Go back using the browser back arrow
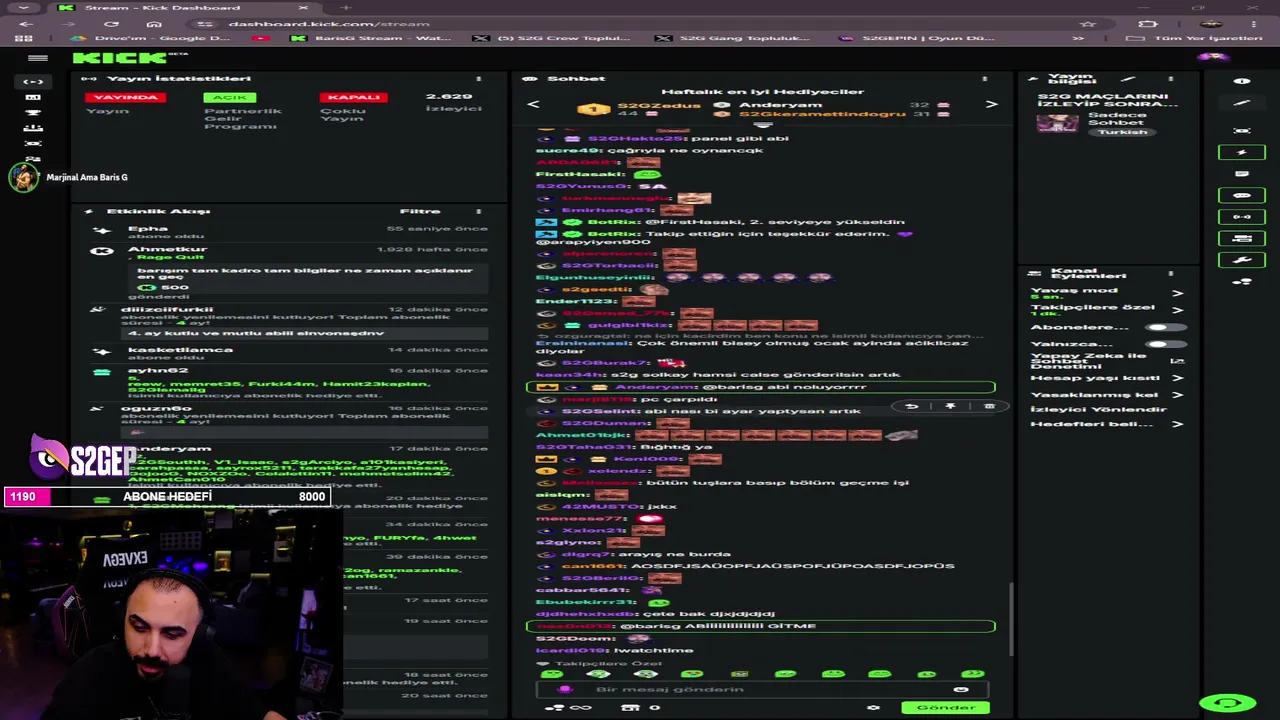Screen dimensions: 1280x720 point(26,24)
